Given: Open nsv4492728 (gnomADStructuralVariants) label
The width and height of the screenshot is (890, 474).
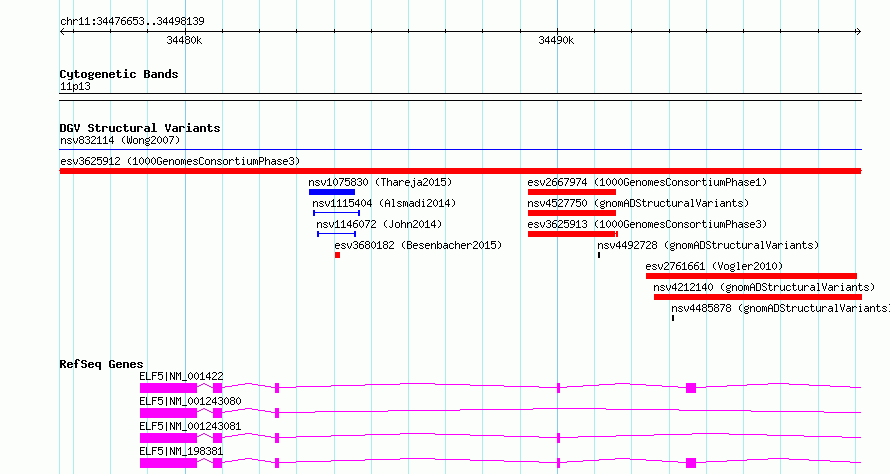Looking at the screenshot, I should pos(708,245).
